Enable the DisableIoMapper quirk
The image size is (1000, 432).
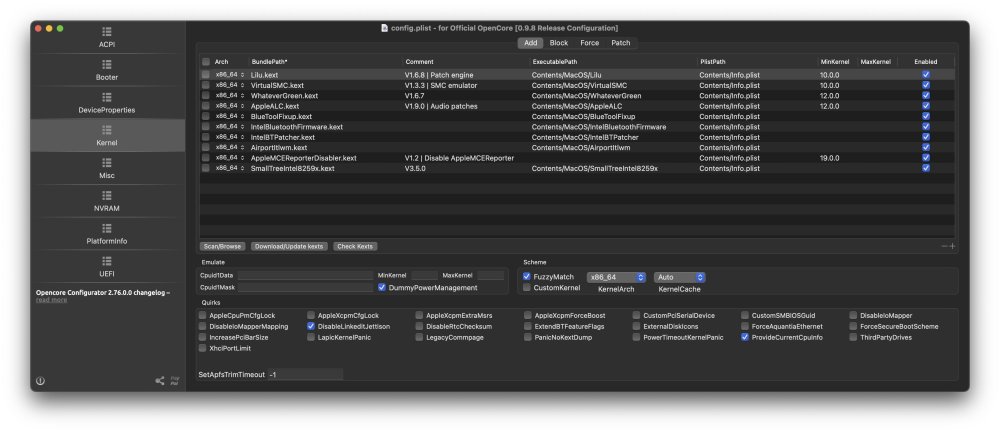point(853,315)
